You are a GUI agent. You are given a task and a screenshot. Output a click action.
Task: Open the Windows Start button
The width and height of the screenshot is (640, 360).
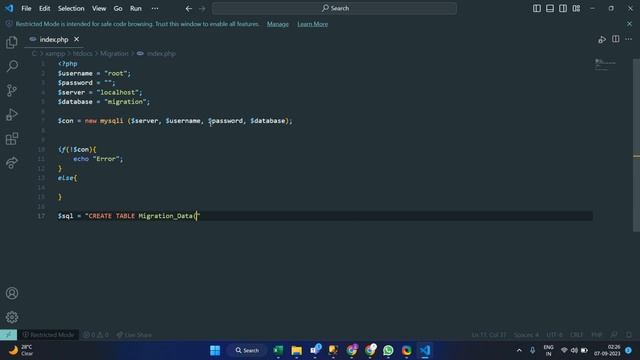point(215,350)
